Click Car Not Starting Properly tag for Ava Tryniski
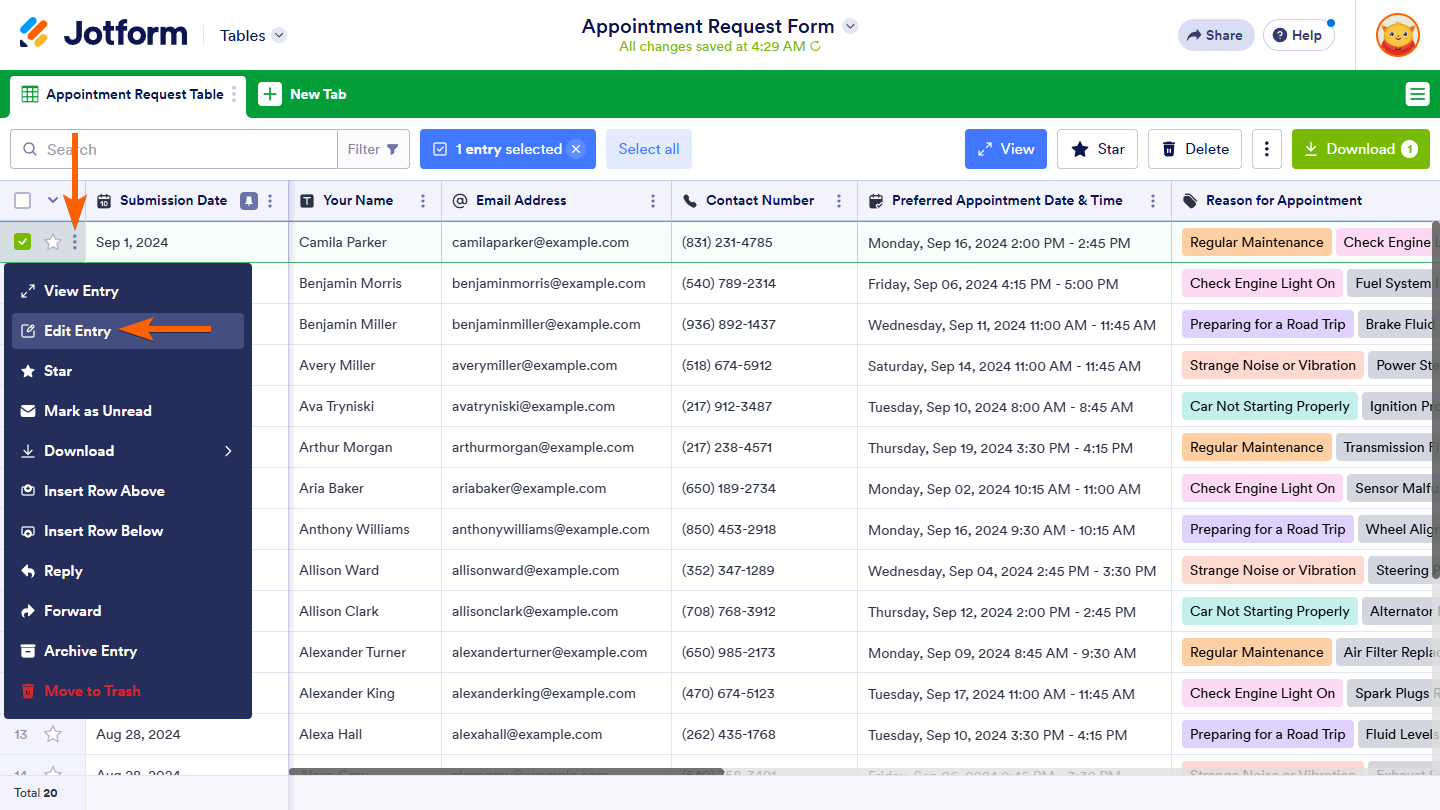Image resolution: width=1440 pixels, height=810 pixels. (x=1270, y=406)
